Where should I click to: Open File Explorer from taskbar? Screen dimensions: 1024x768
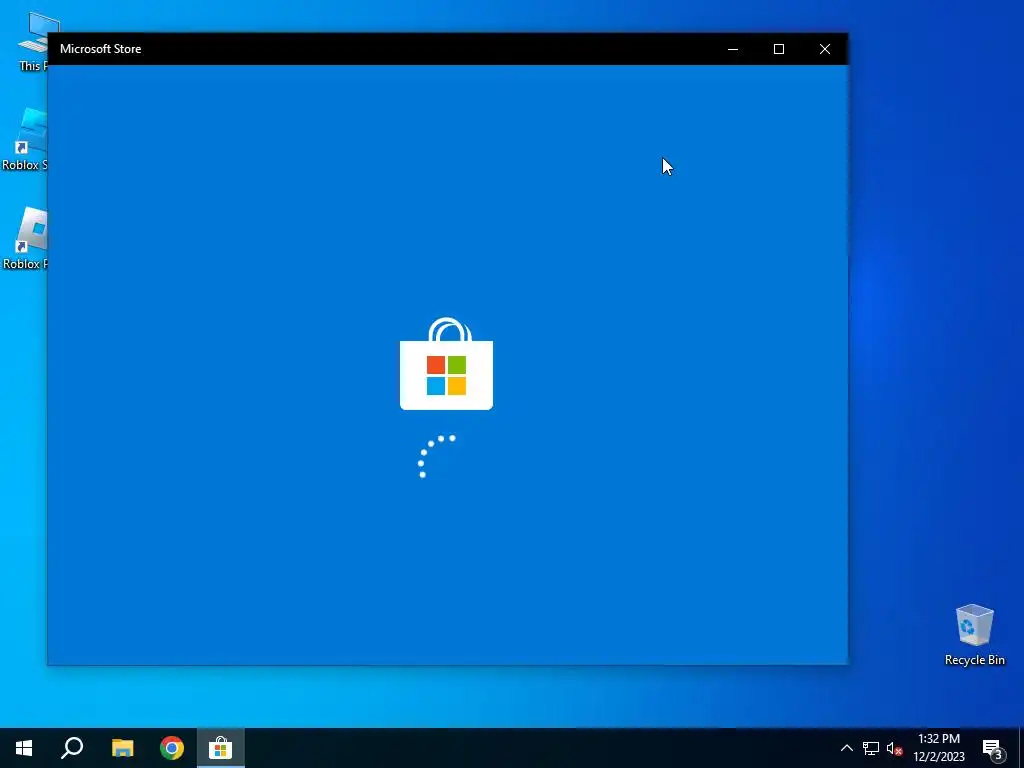tap(122, 748)
